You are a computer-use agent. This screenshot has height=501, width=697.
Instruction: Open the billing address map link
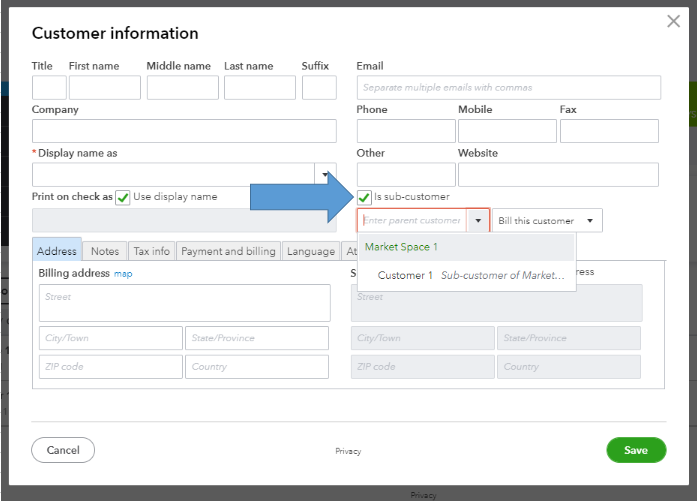pyautogui.click(x=123, y=273)
